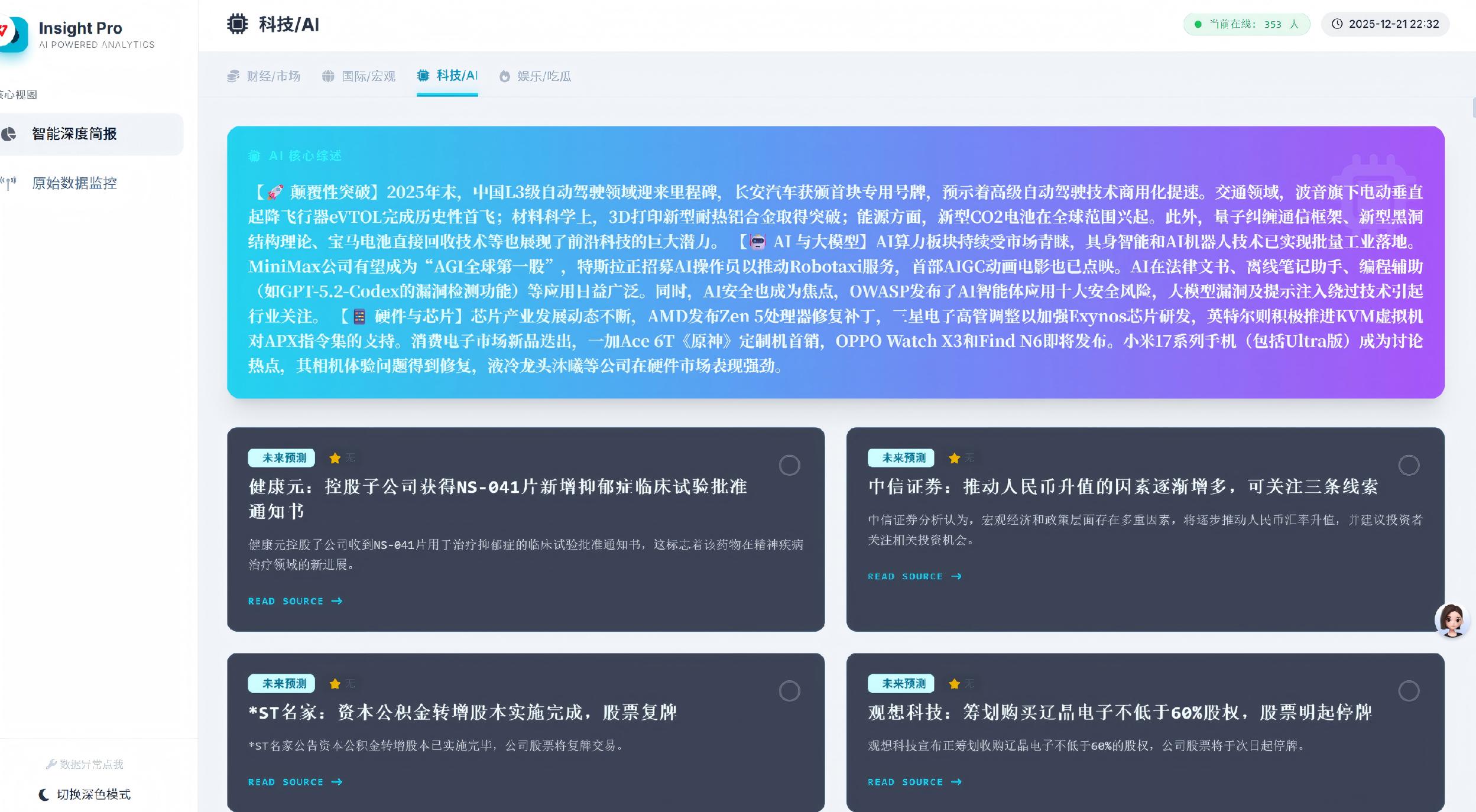Select the circle on the *ST名家 card
Viewport: 1476px width, 812px height.
coord(790,691)
